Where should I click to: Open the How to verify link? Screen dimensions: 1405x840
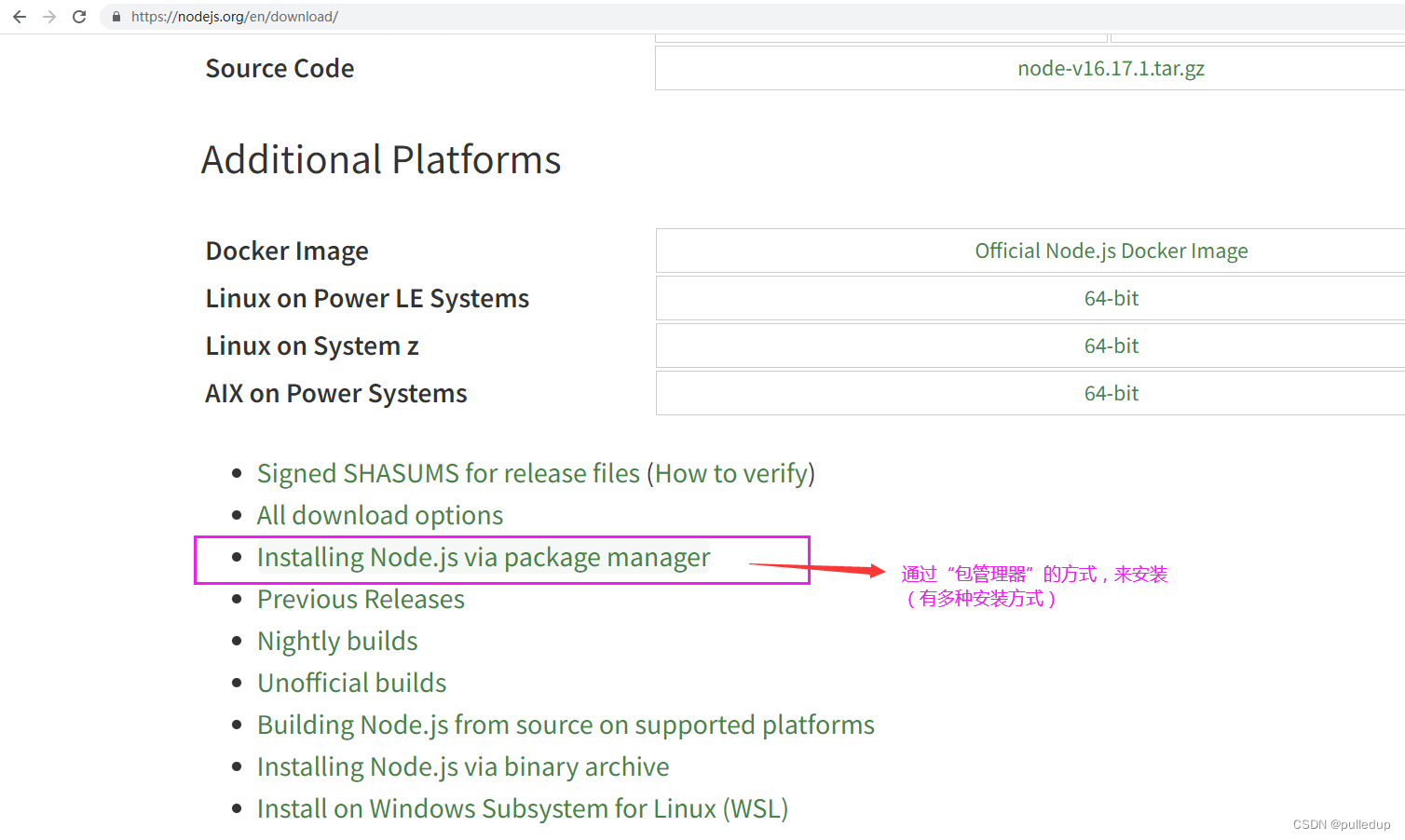pos(731,474)
